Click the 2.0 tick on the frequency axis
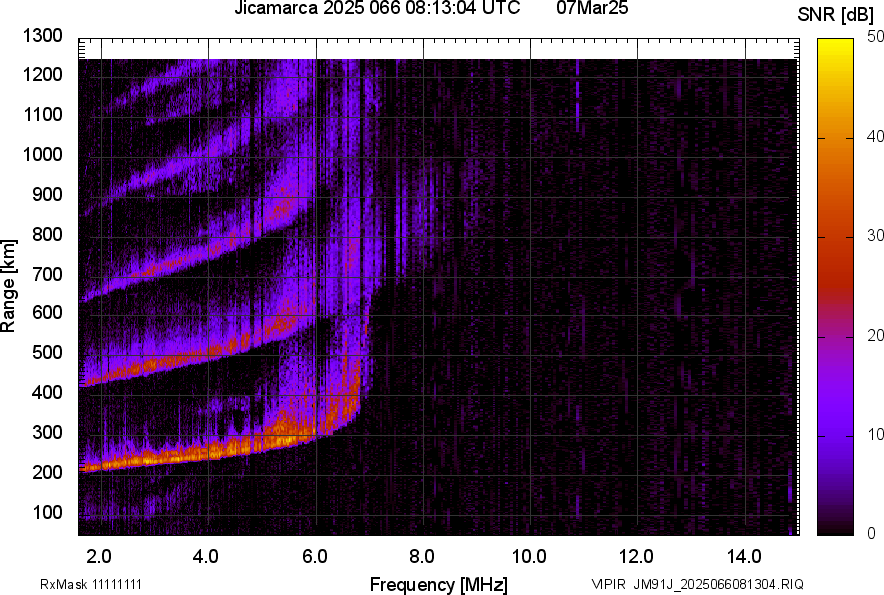The height and width of the screenshot is (595, 884). 99,556
